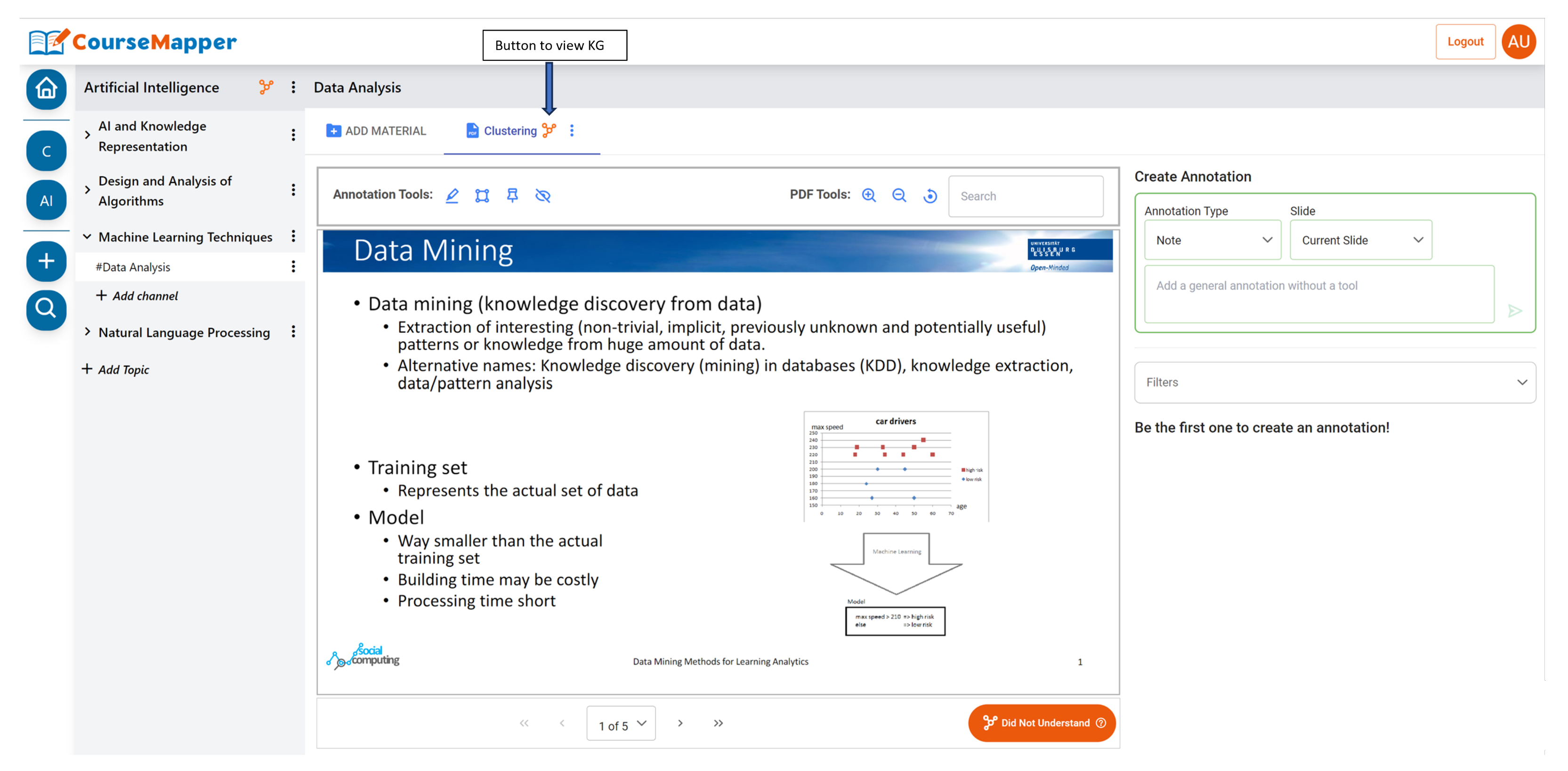This screenshot has width=1568, height=771.
Task: Click the PDF Search input field
Action: (x=1026, y=196)
